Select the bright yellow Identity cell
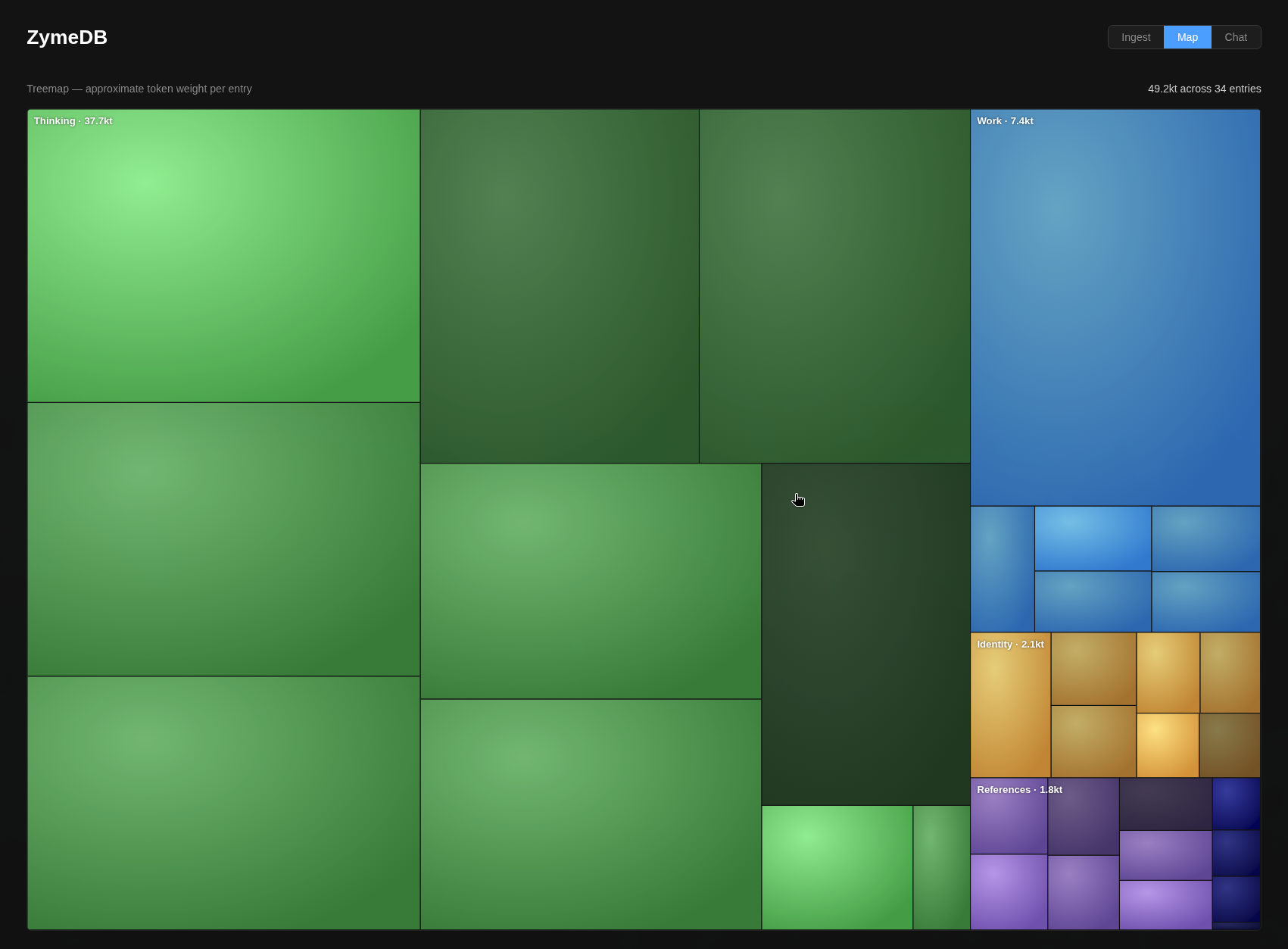This screenshot has height=949, width=1288. tap(1168, 745)
